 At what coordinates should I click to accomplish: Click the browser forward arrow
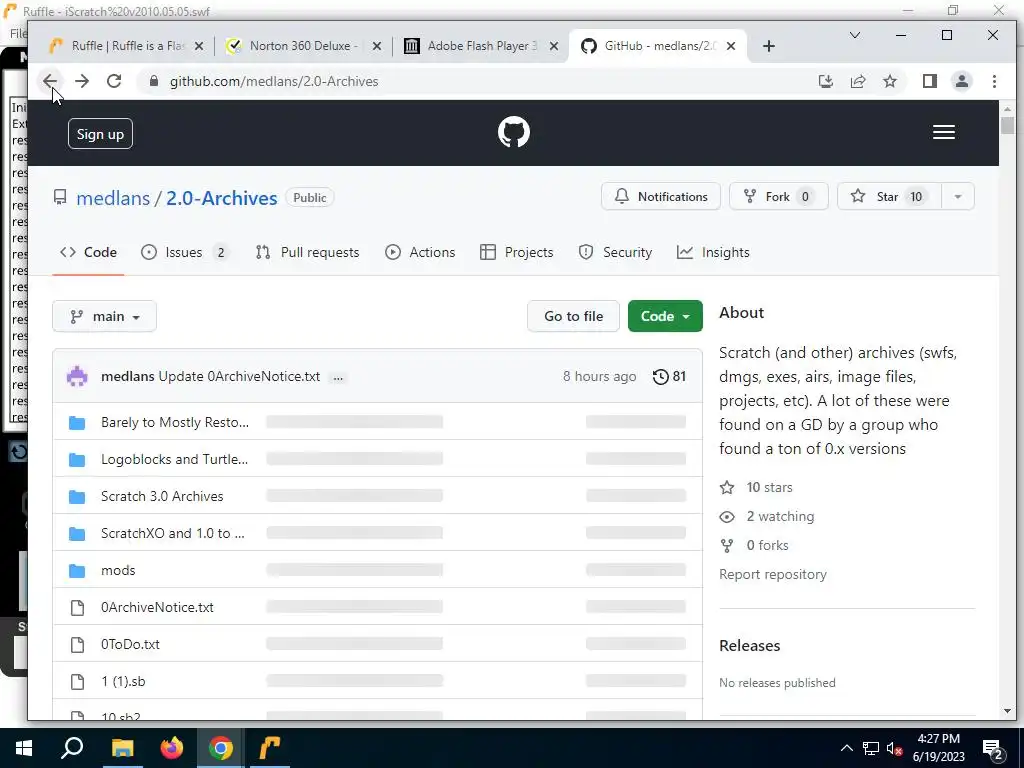(82, 81)
